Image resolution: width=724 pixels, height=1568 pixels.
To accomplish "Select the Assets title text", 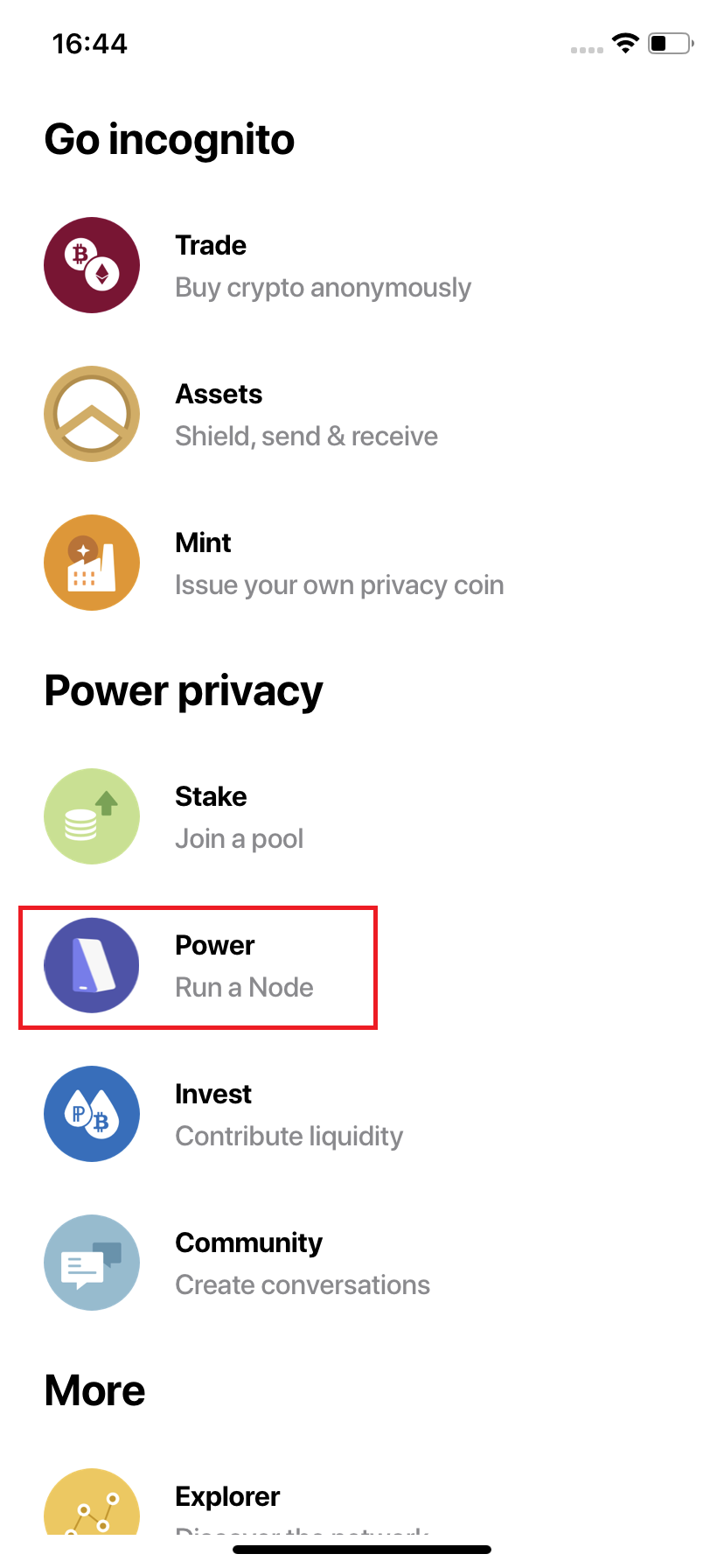I will (x=219, y=394).
